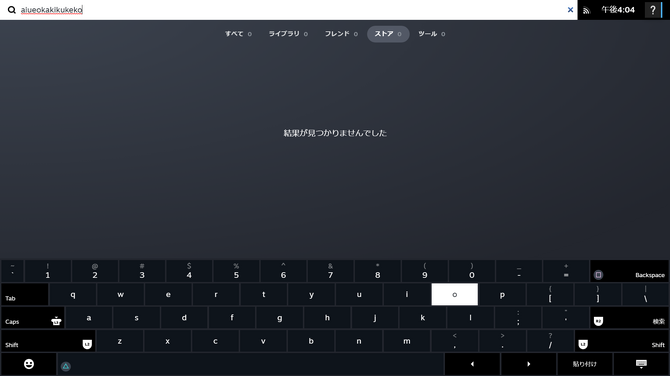Screen dimensions: 670x376
Task: Tap the left bracket key
Action: click(550, 294)
